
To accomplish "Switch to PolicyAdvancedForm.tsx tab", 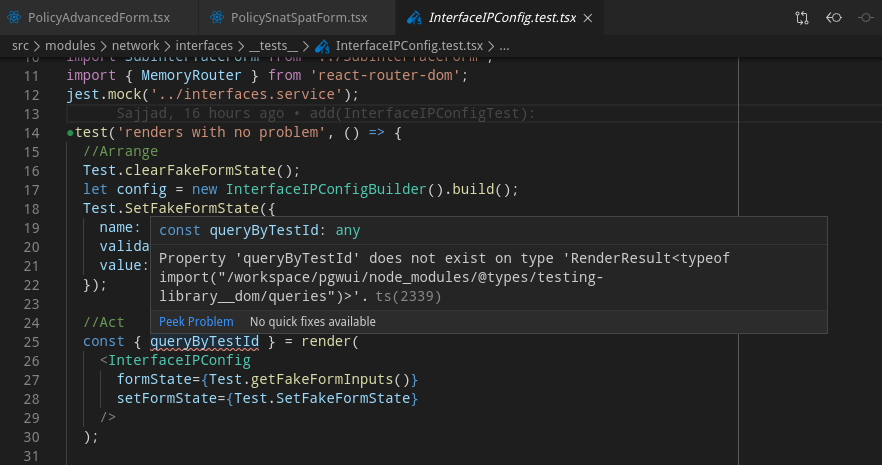I will 99,17.
